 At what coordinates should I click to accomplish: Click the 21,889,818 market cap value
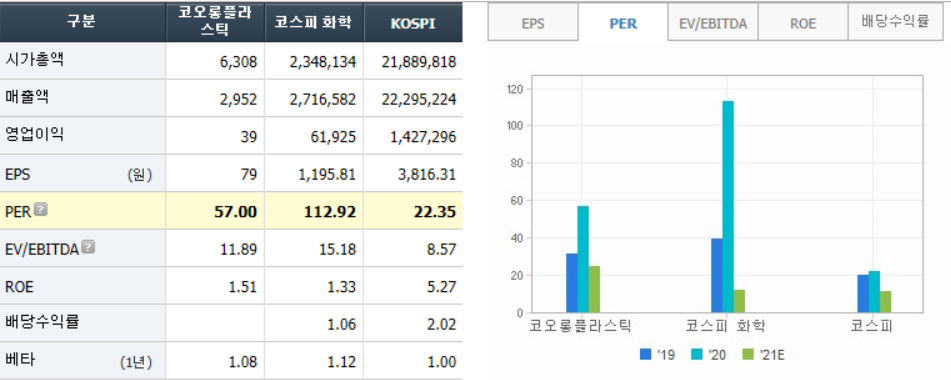coord(419,61)
